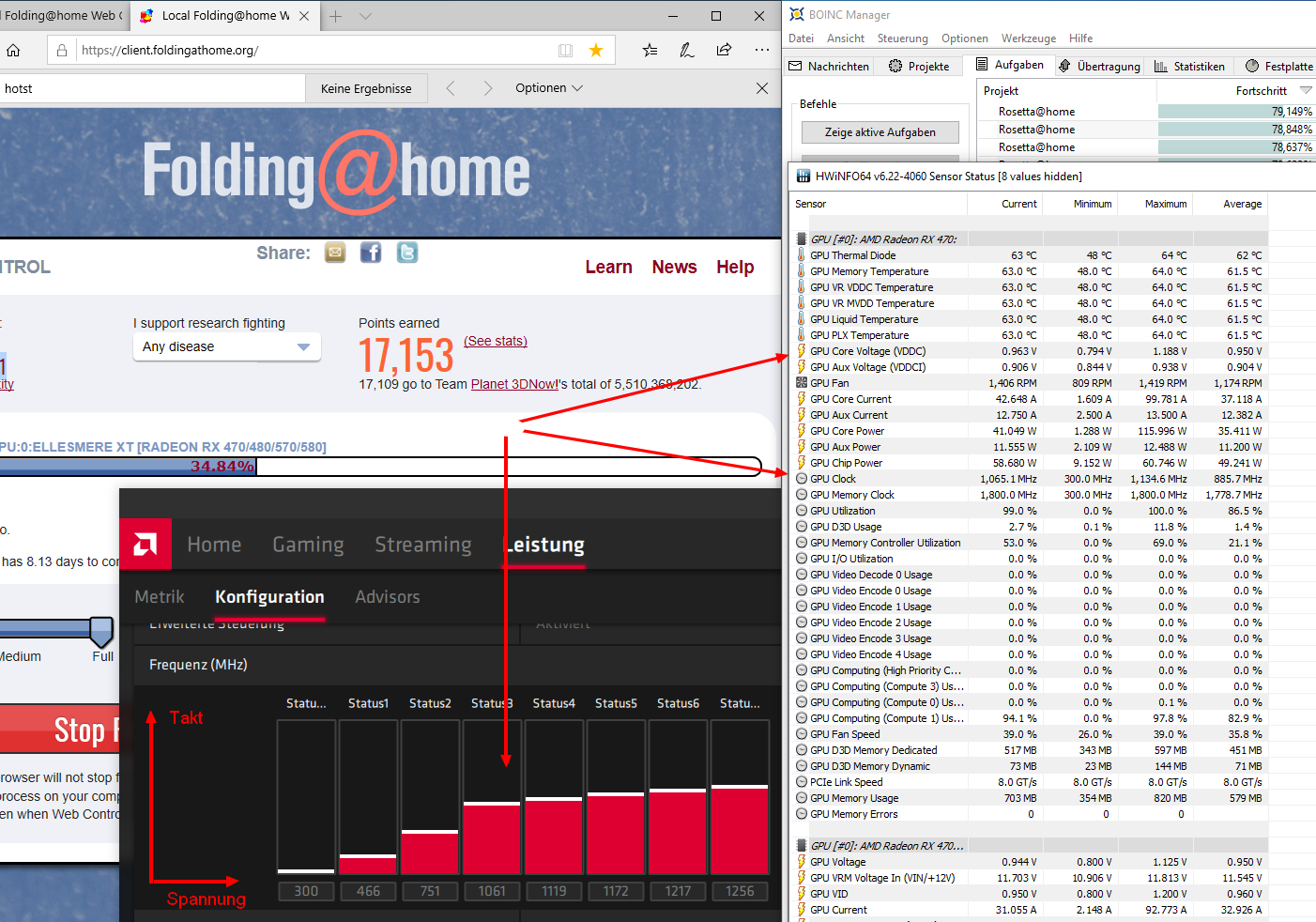This screenshot has width=1316, height=922.
Task: Open browser settings and more menu
Action: (762, 50)
